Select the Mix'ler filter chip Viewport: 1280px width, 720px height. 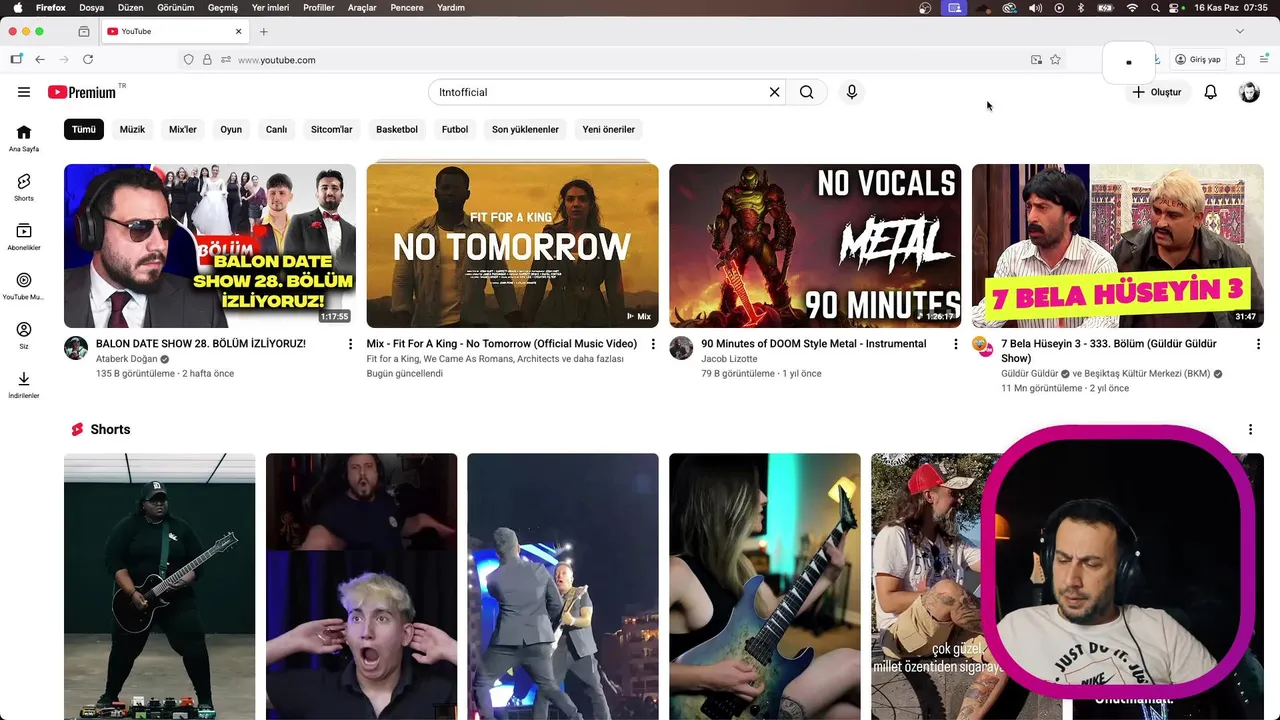coord(183,129)
